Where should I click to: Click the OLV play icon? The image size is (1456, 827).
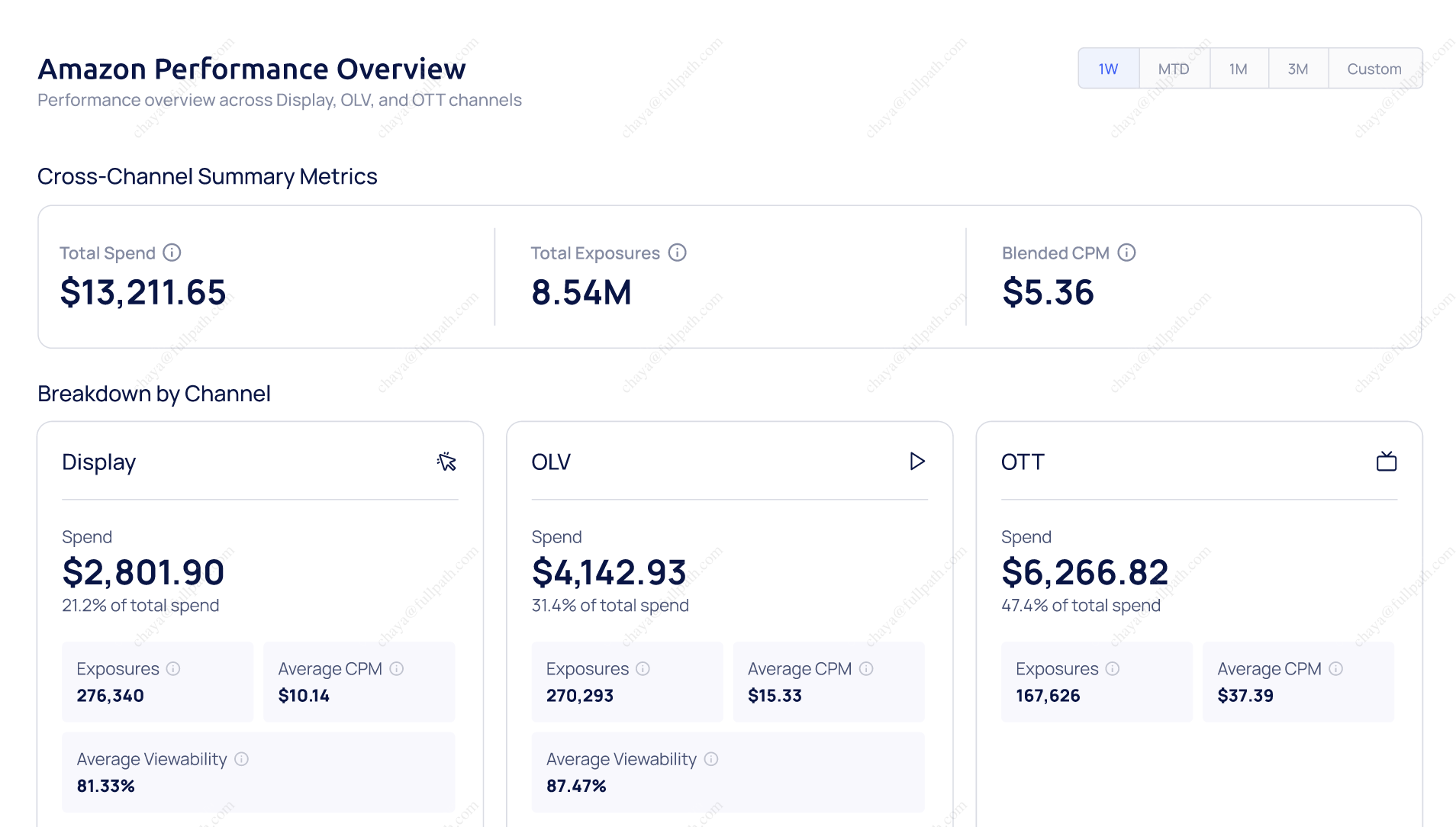pos(917,462)
